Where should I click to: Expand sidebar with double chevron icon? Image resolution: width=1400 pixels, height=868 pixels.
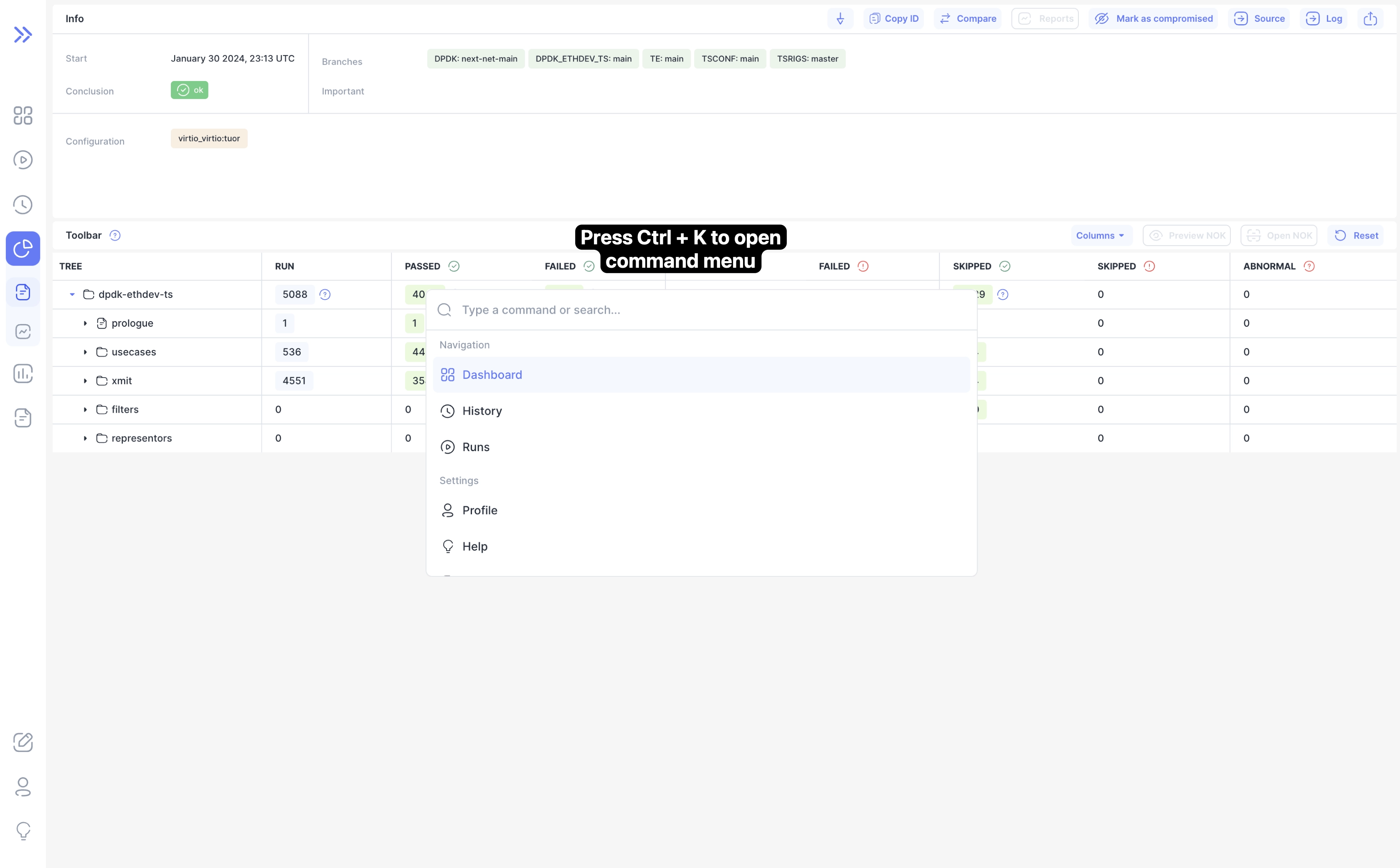(23, 35)
